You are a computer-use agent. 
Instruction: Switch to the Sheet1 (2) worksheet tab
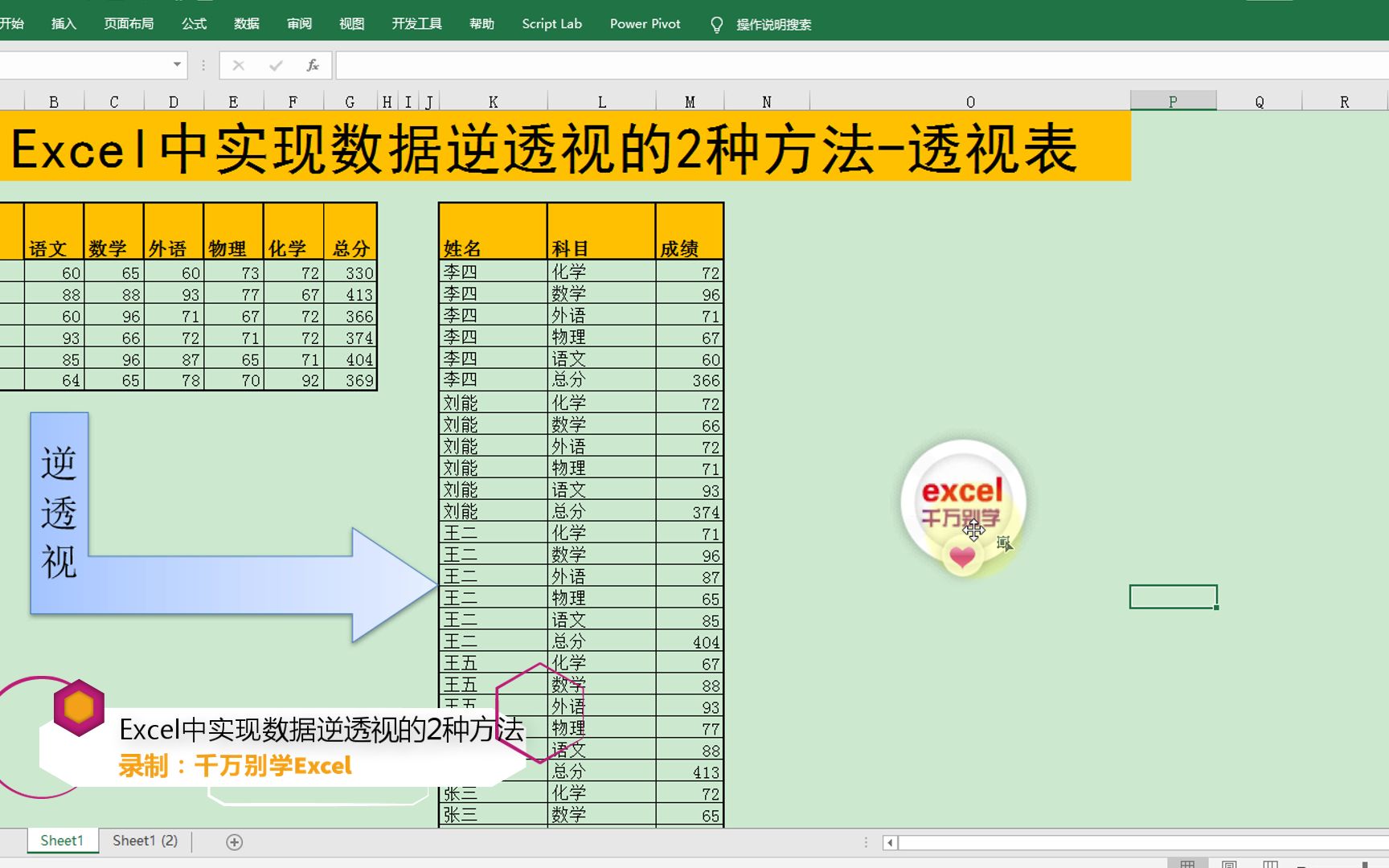click(145, 841)
